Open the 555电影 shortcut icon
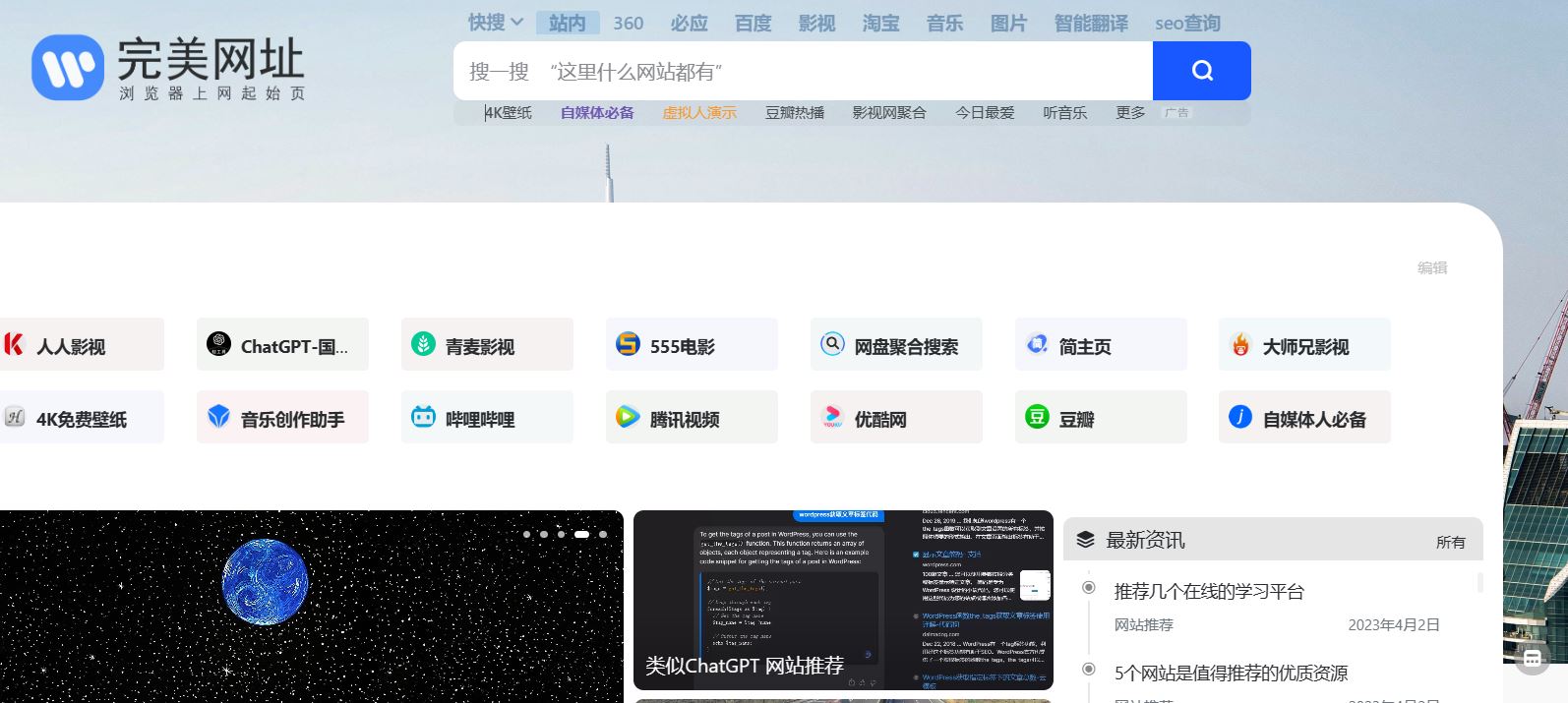The width and height of the screenshot is (1568, 703). (x=628, y=344)
